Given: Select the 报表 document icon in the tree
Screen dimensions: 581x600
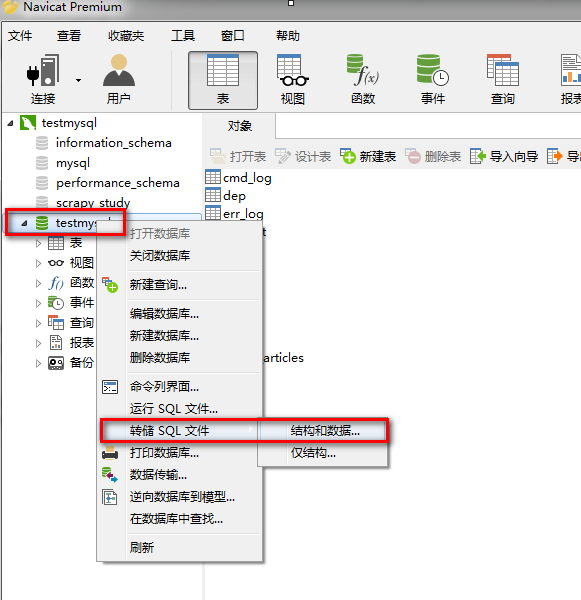Looking at the screenshot, I should pos(56,342).
